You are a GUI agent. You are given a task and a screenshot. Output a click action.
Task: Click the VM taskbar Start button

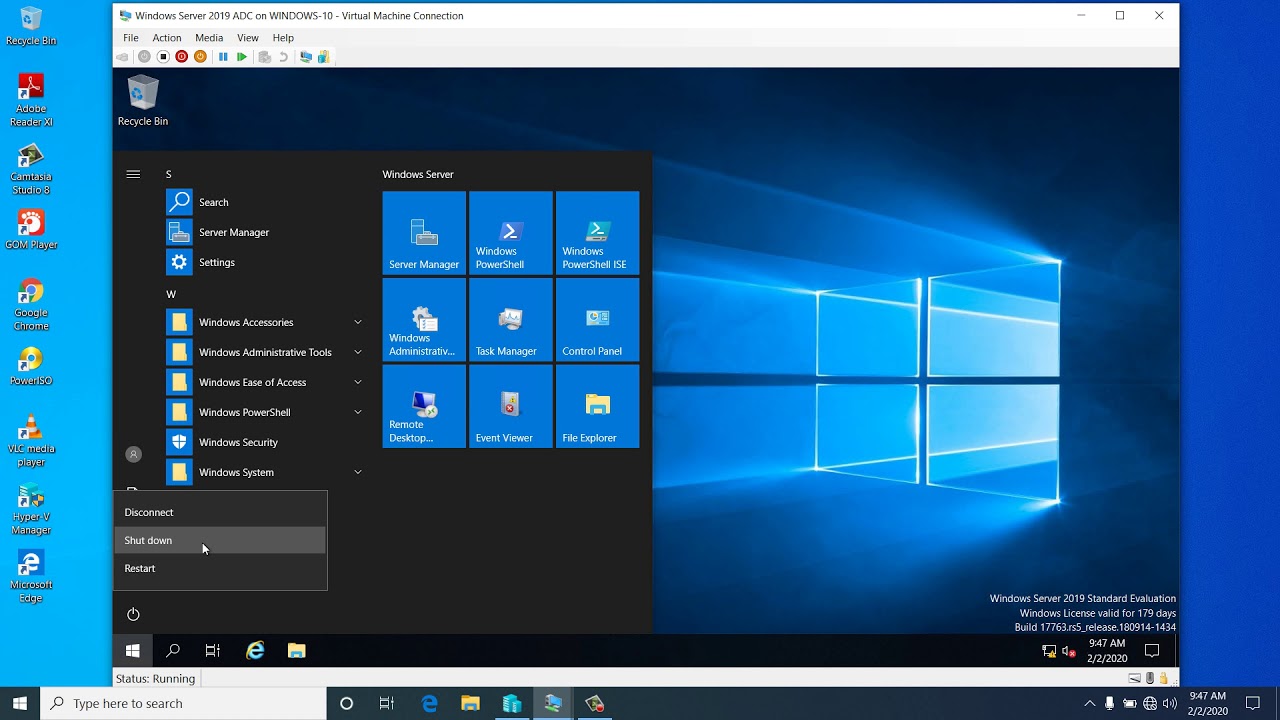tap(132, 651)
